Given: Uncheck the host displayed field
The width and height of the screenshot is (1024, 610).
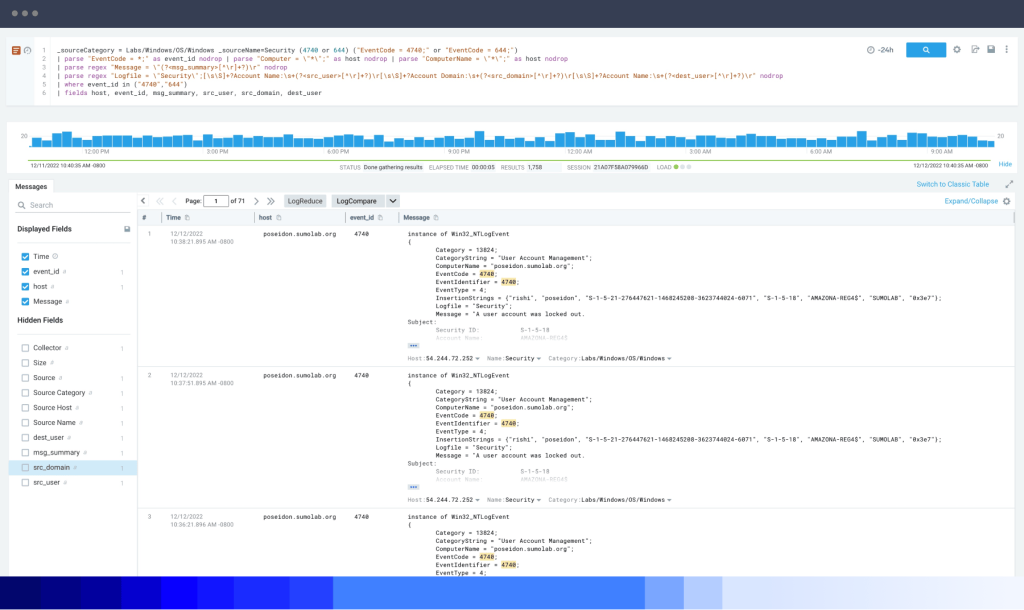Looking at the screenshot, I should click(25, 287).
